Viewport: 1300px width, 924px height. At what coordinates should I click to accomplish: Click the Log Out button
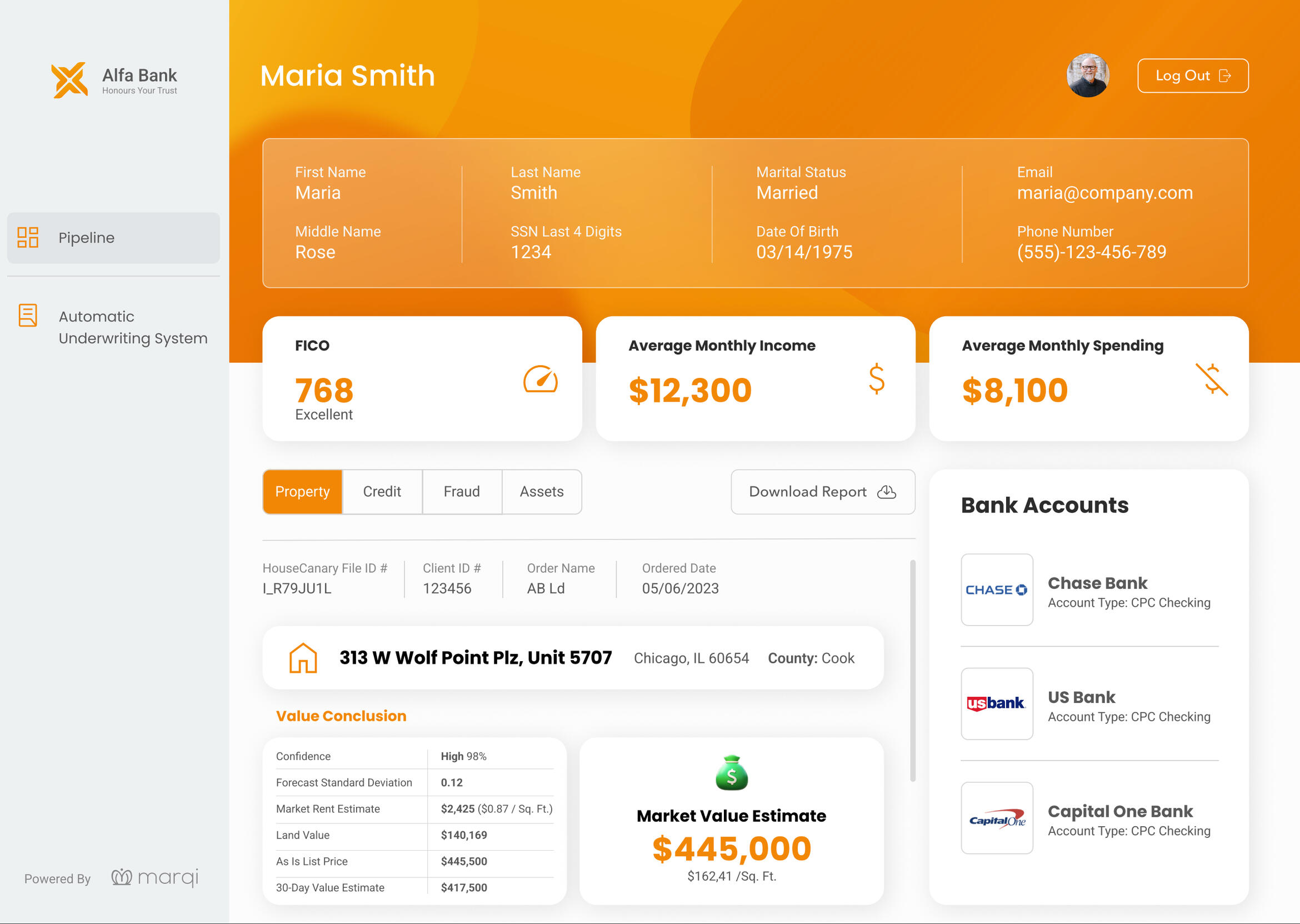[1192, 75]
